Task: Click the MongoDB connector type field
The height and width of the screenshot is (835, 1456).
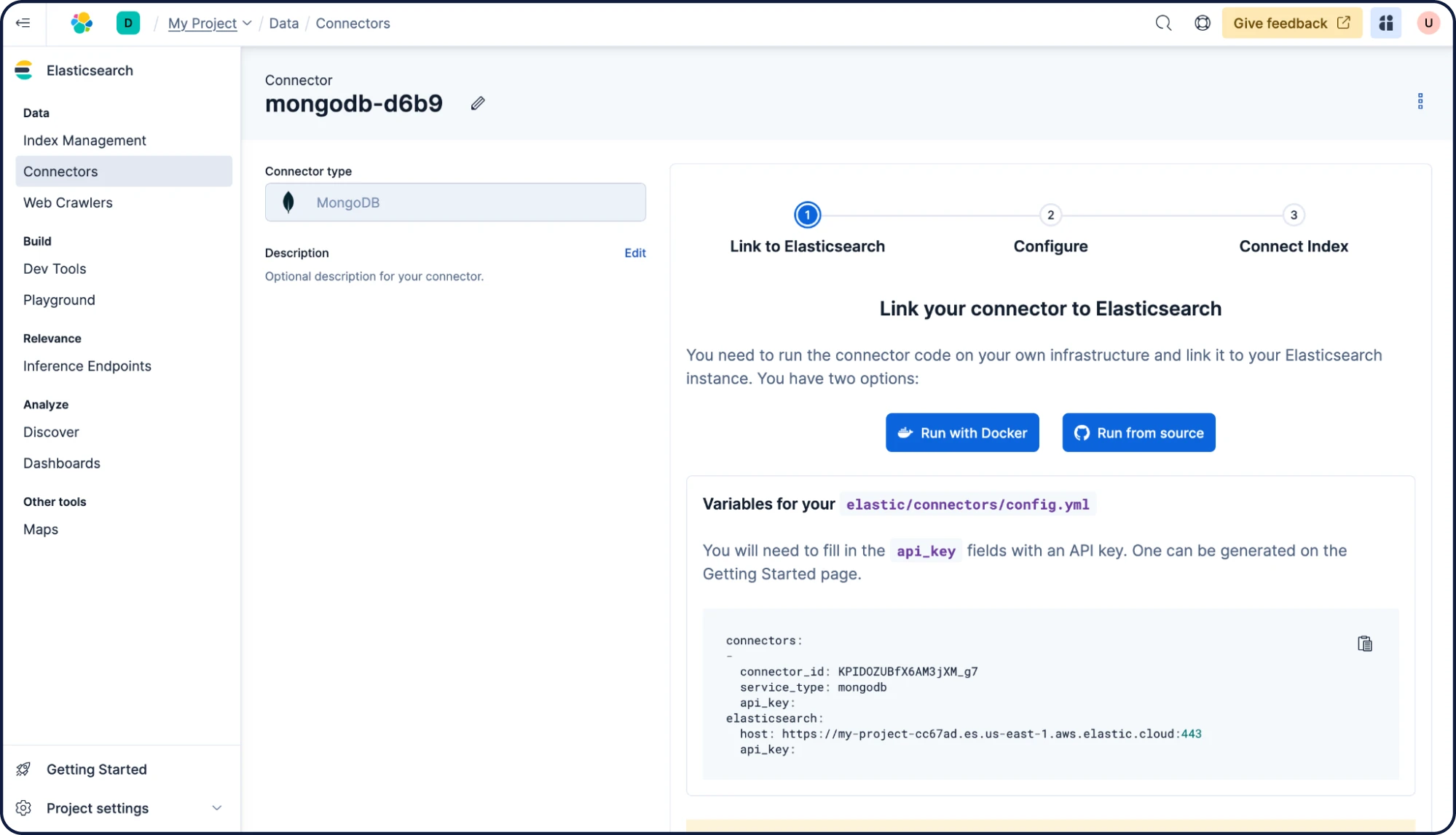Action: (455, 202)
